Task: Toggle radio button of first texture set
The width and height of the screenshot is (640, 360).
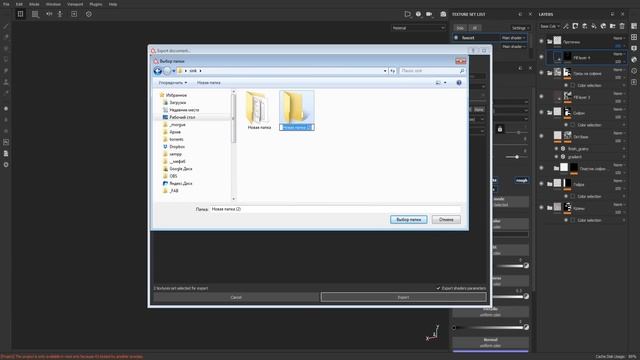Action: coord(456,38)
